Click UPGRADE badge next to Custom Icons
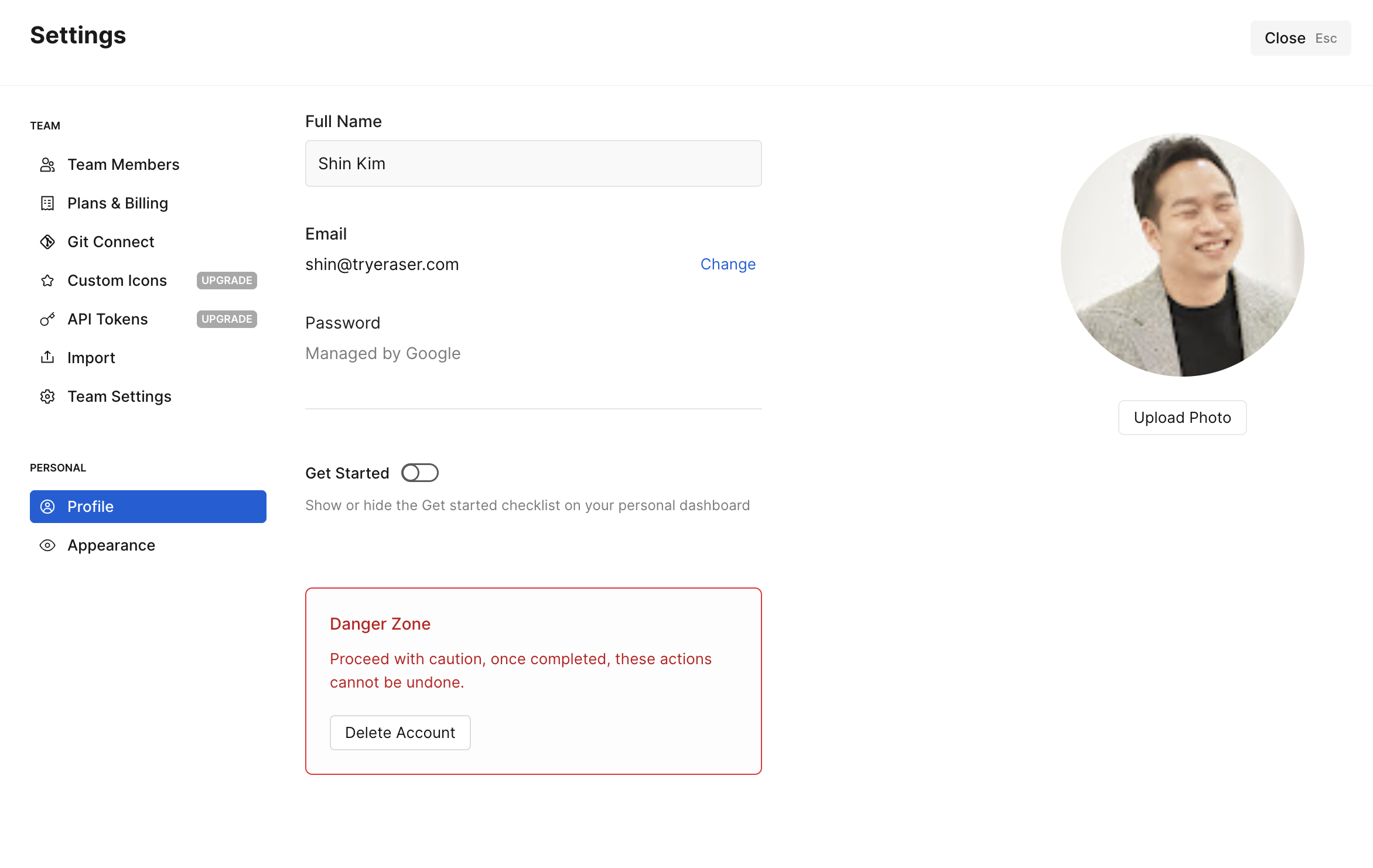The image size is (1373, 868). pos(227,281)
